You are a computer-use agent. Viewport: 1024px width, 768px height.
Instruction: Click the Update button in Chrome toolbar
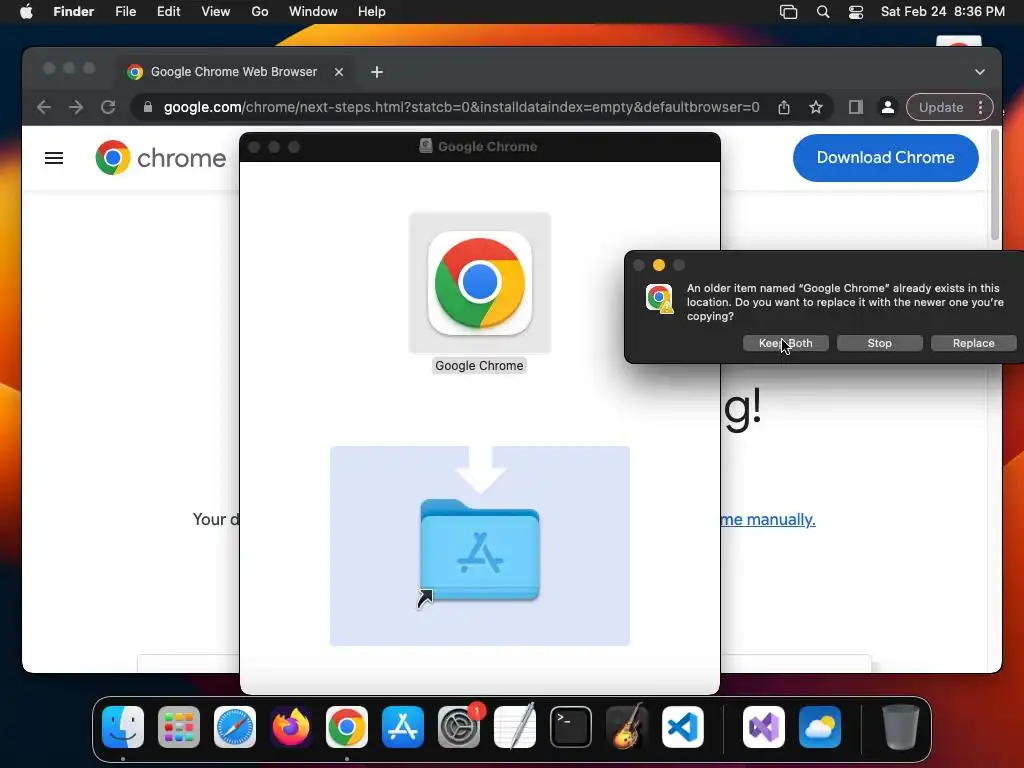point(940,107)
